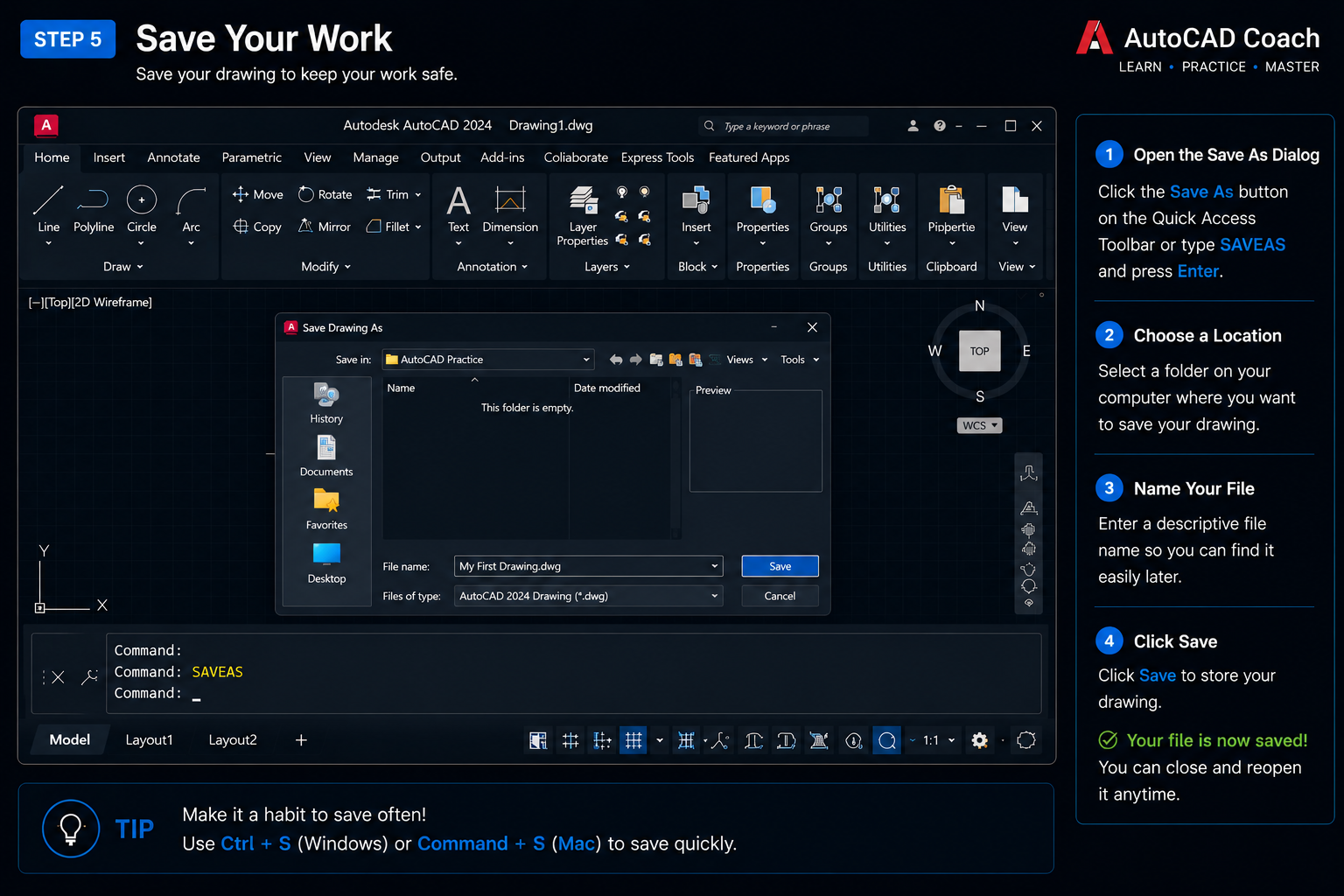This screenshot has height=896, width=1344.
Task: Click Save button in Save Drawing As dialog
Action: [x=780, y=566]
